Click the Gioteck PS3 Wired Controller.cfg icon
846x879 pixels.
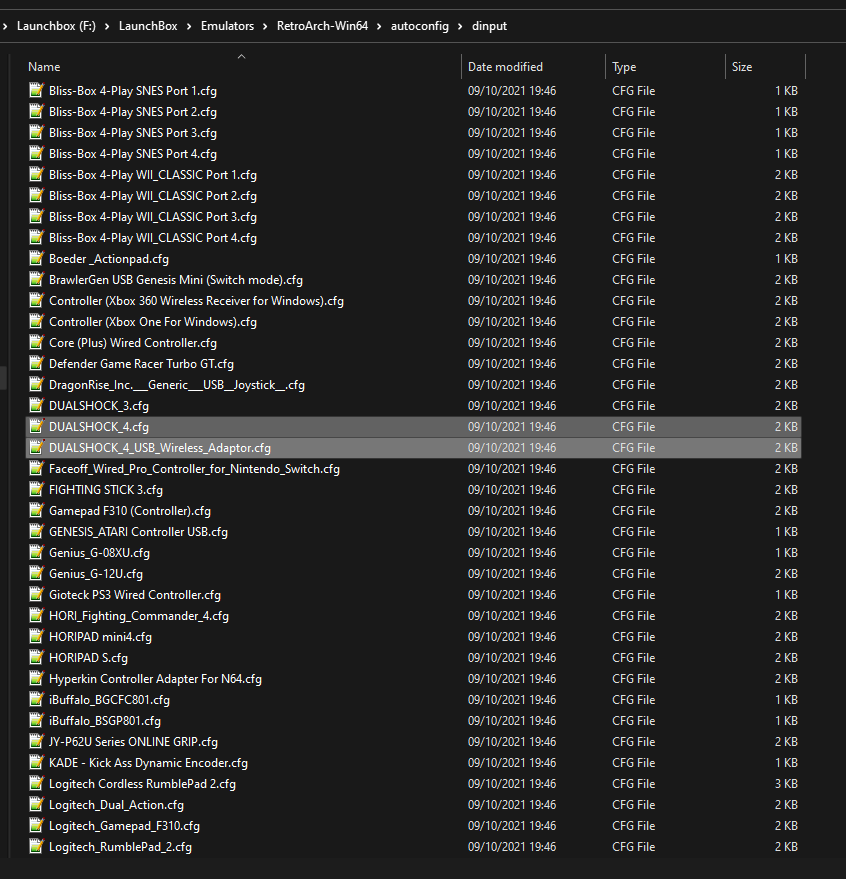[x=36, y=594]
